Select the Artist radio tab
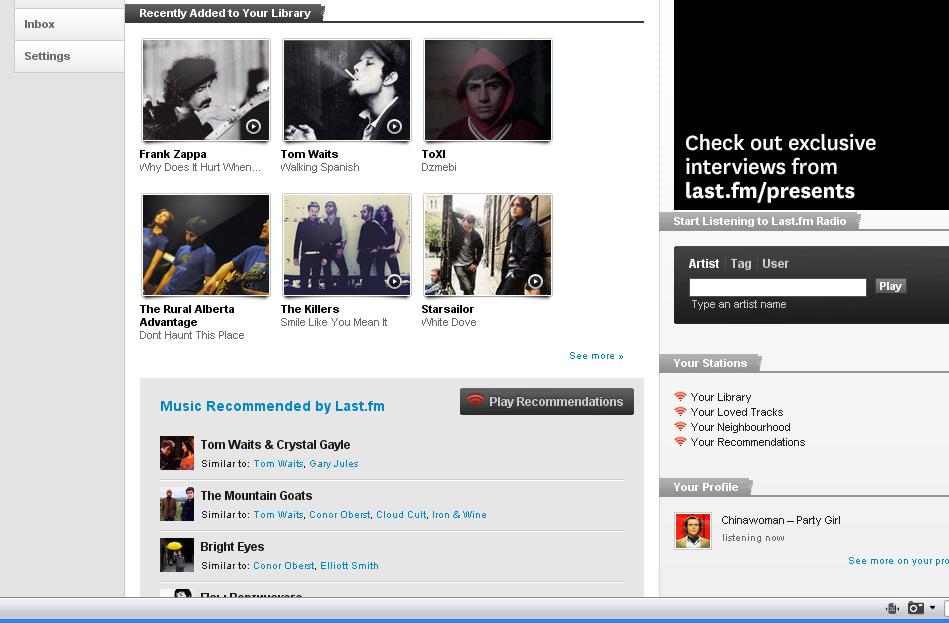This screenshot has width=949, height=623. (703, 263)
